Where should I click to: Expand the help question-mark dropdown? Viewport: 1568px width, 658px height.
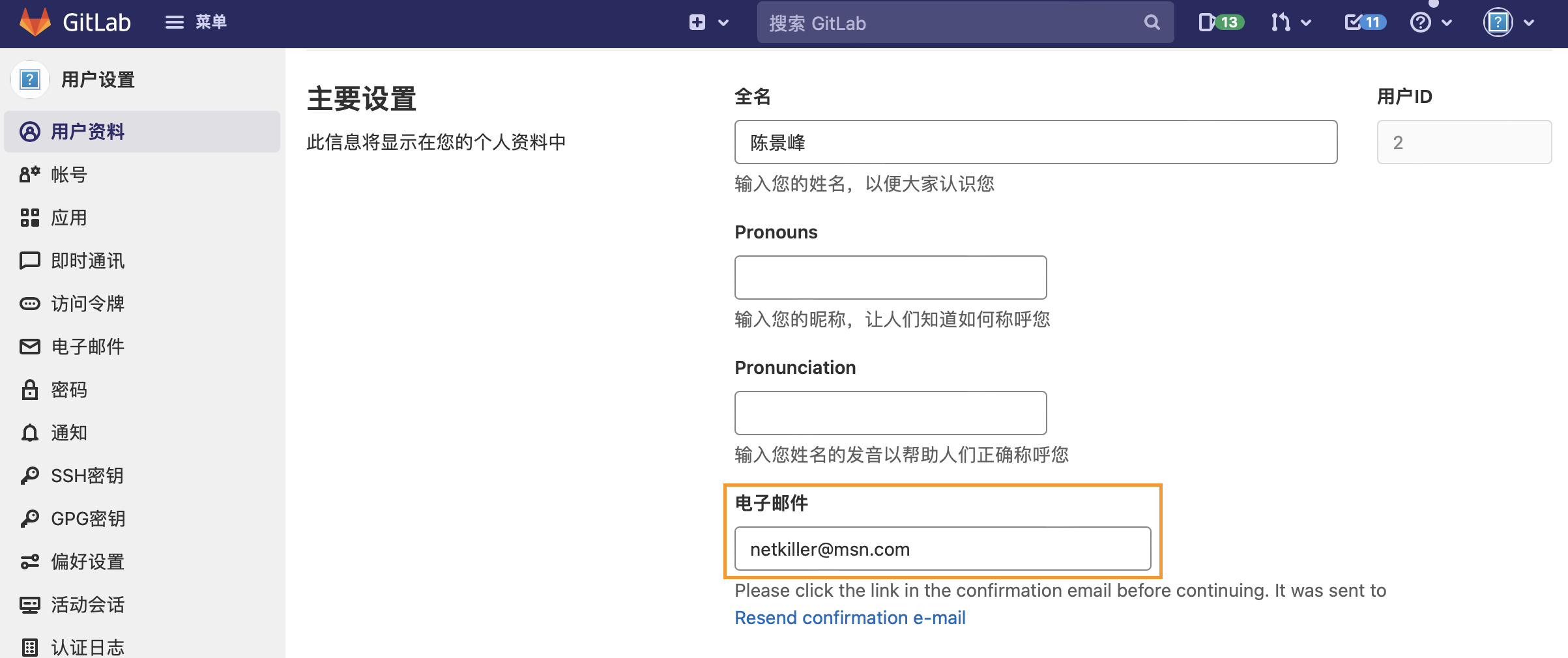1430,22
